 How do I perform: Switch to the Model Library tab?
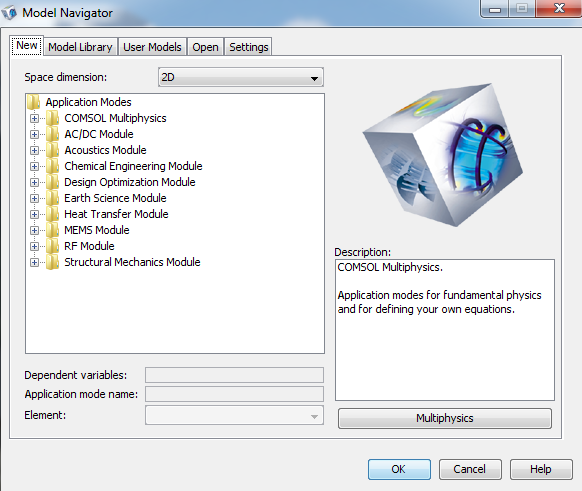pyautogui.click(x=80, y=47)
